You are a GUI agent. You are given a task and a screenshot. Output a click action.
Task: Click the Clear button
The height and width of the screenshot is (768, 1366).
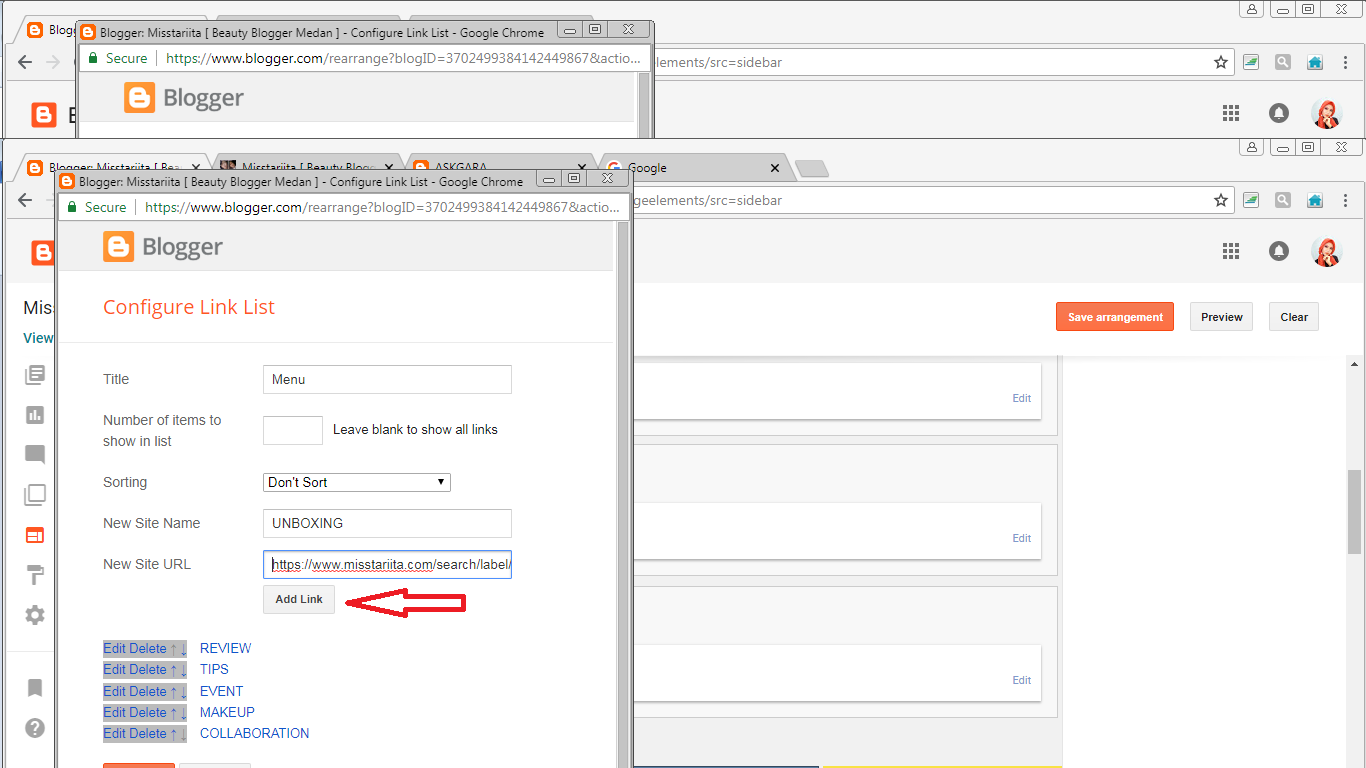[x=1294, y=317]
